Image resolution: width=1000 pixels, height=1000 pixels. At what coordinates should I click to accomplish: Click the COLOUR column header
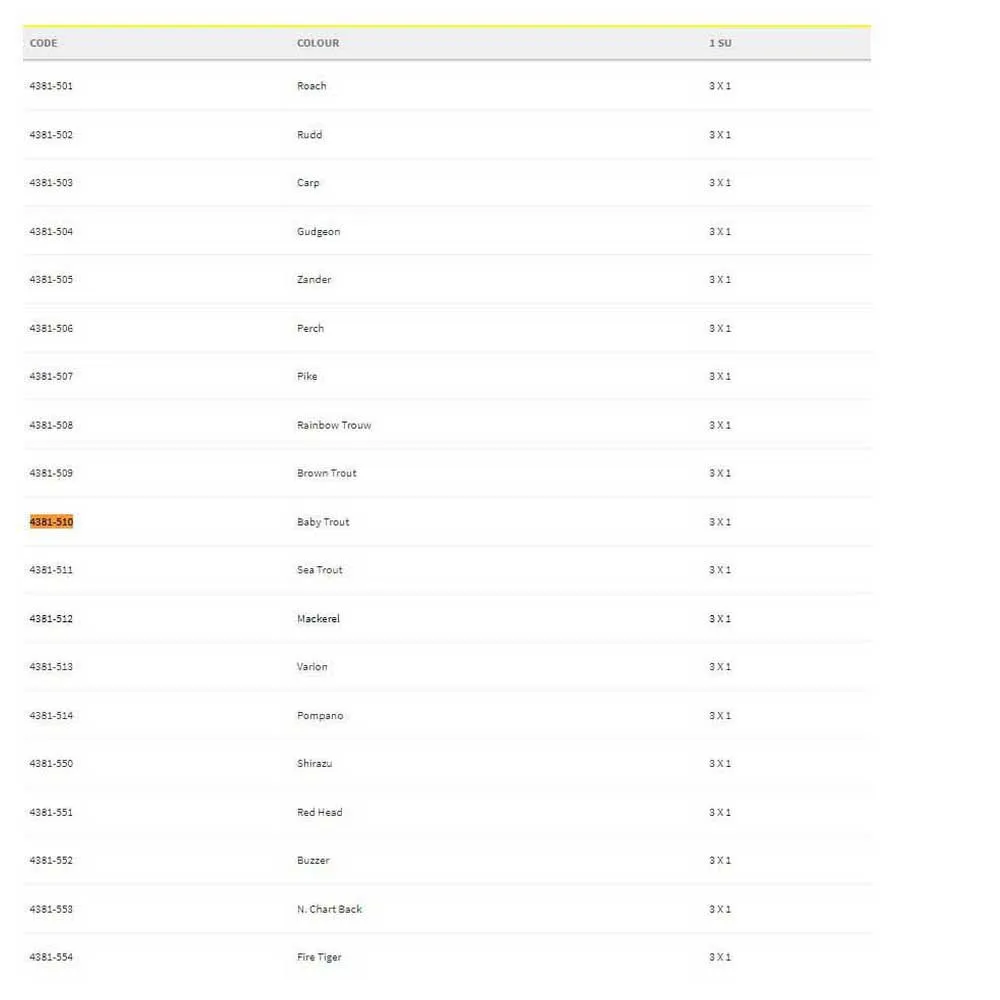pyautogui.click(x=318, y=43)
